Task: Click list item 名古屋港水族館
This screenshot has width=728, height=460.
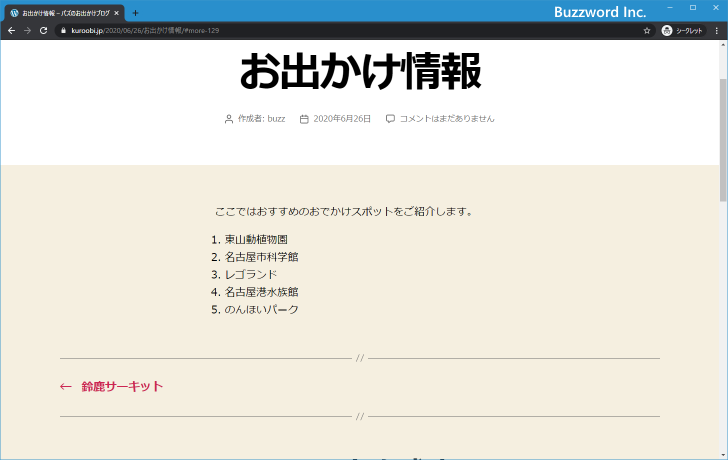Action: point(261,292)
